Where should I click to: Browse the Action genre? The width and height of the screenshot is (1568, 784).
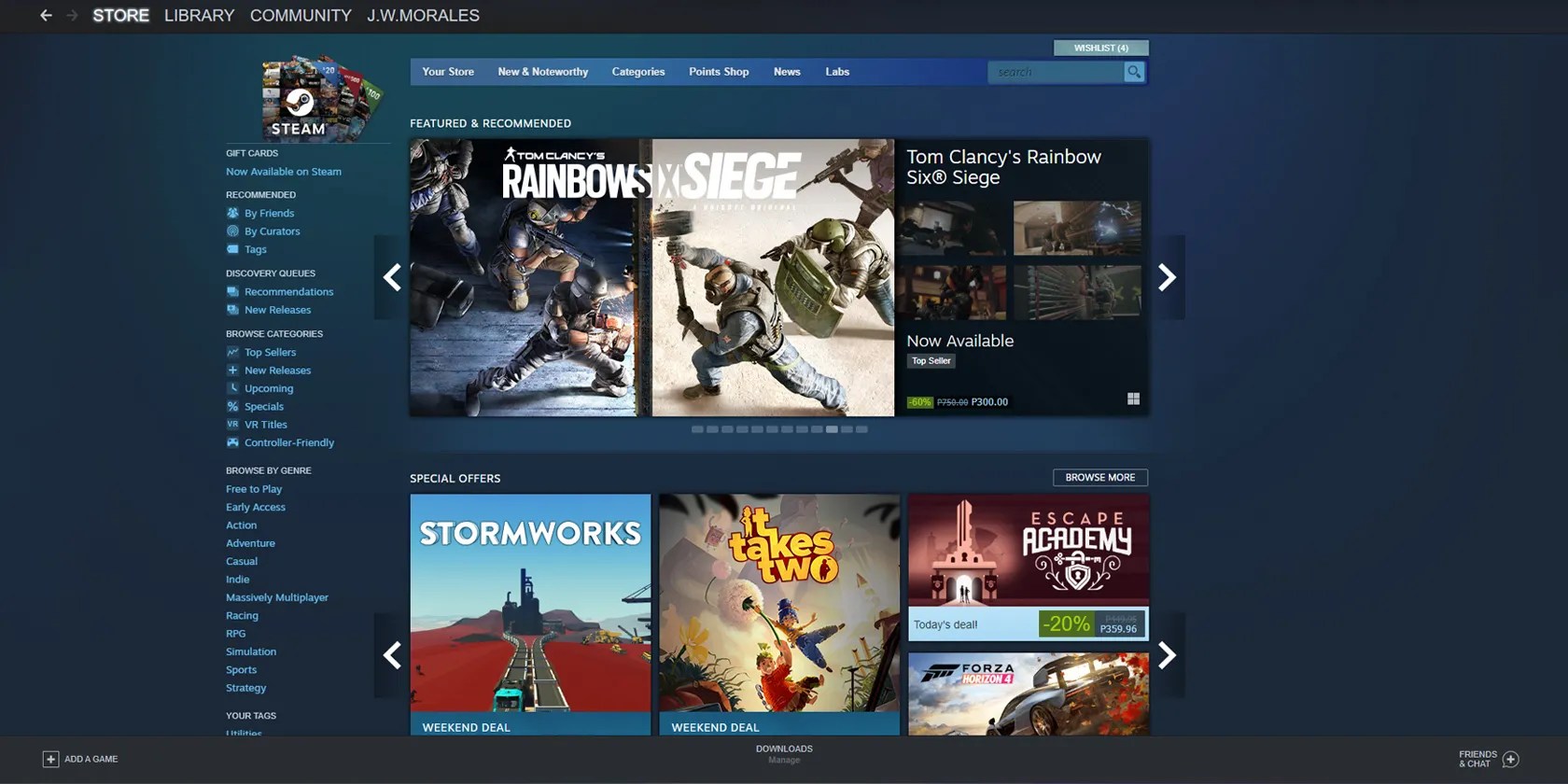(241, 525)
